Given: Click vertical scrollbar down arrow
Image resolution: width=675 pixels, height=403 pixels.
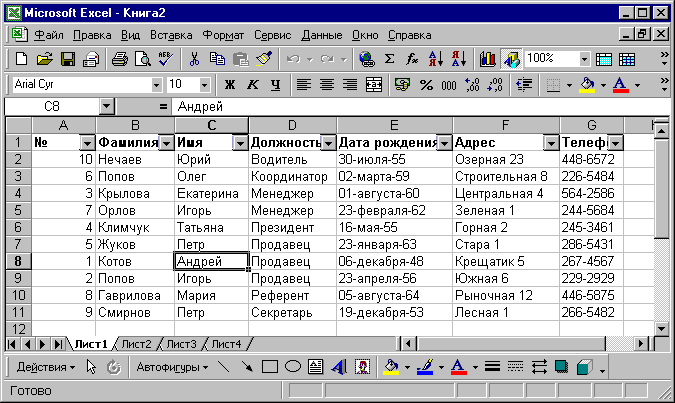Looking at the screenshot, I should coord(661,329).
